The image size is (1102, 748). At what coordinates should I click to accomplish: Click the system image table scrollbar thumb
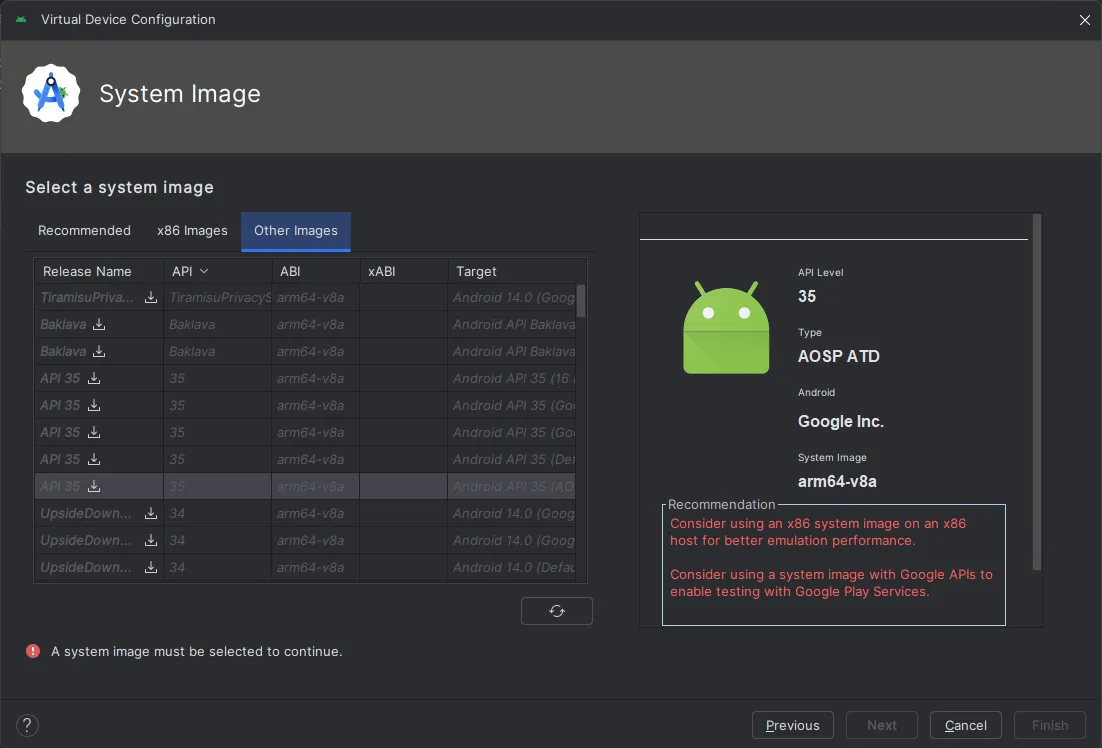(581, 300)
